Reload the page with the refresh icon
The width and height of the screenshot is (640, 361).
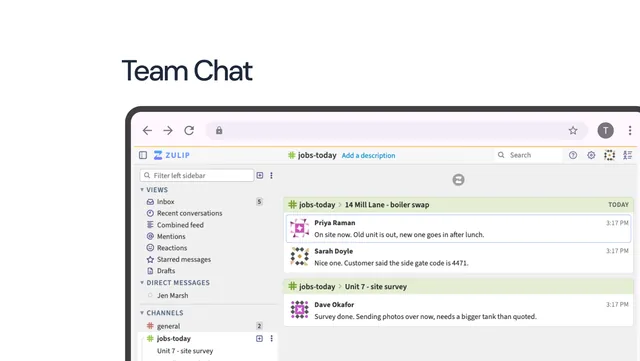(189, 131)
